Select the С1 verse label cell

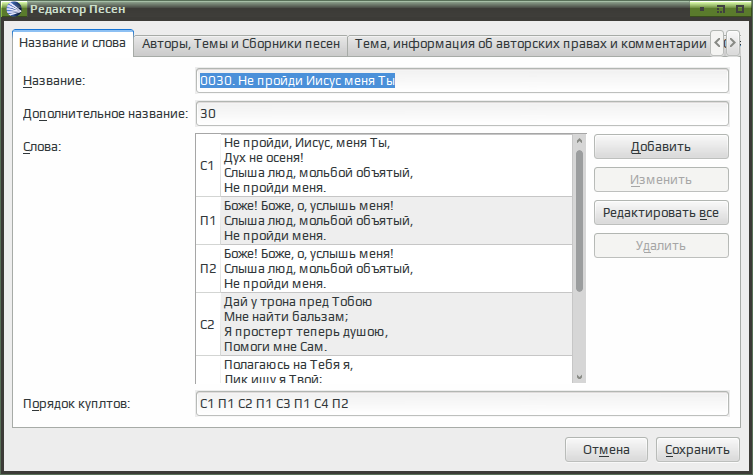pos(208,166)
